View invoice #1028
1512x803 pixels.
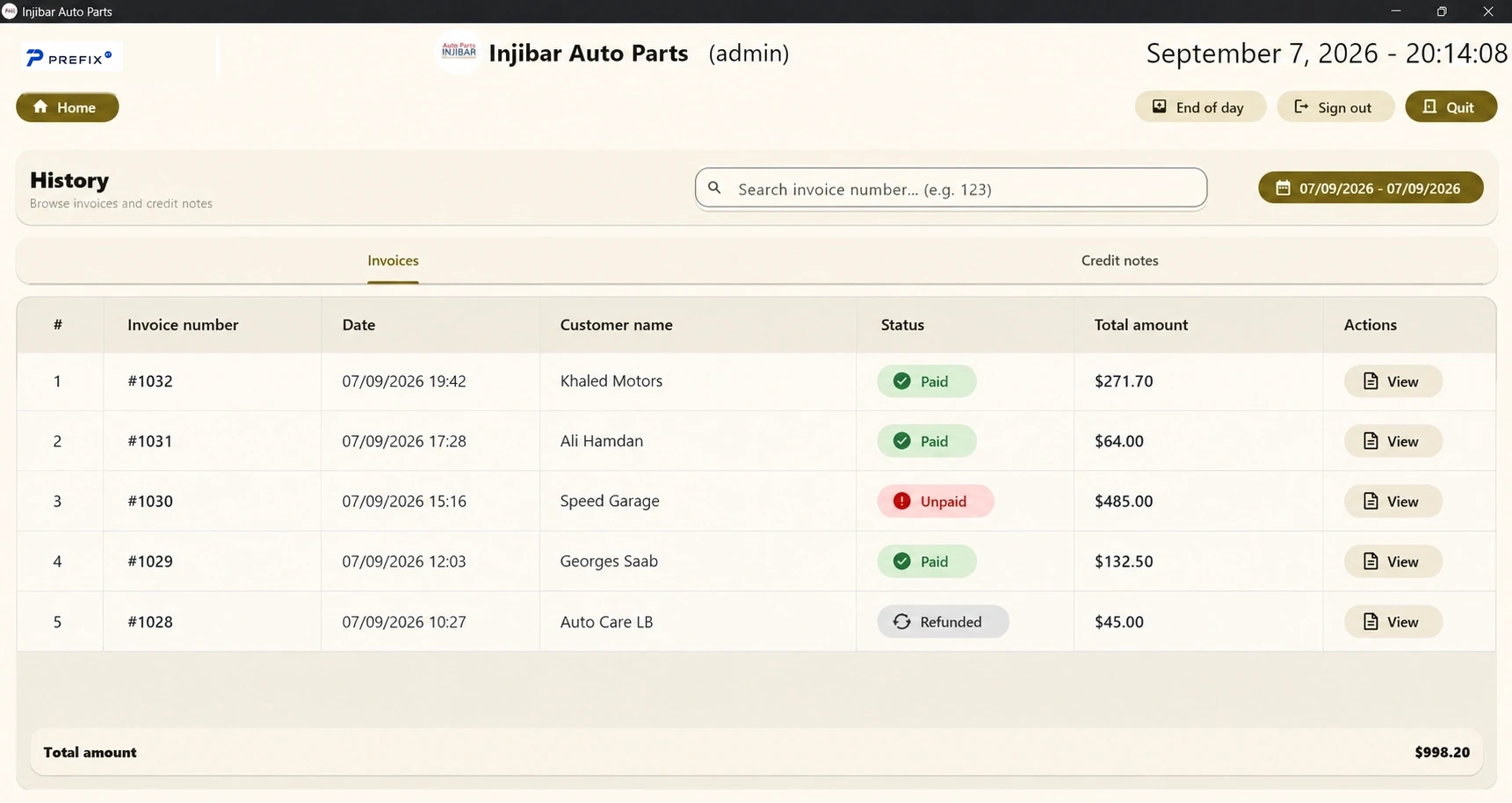pos(1393,621)
